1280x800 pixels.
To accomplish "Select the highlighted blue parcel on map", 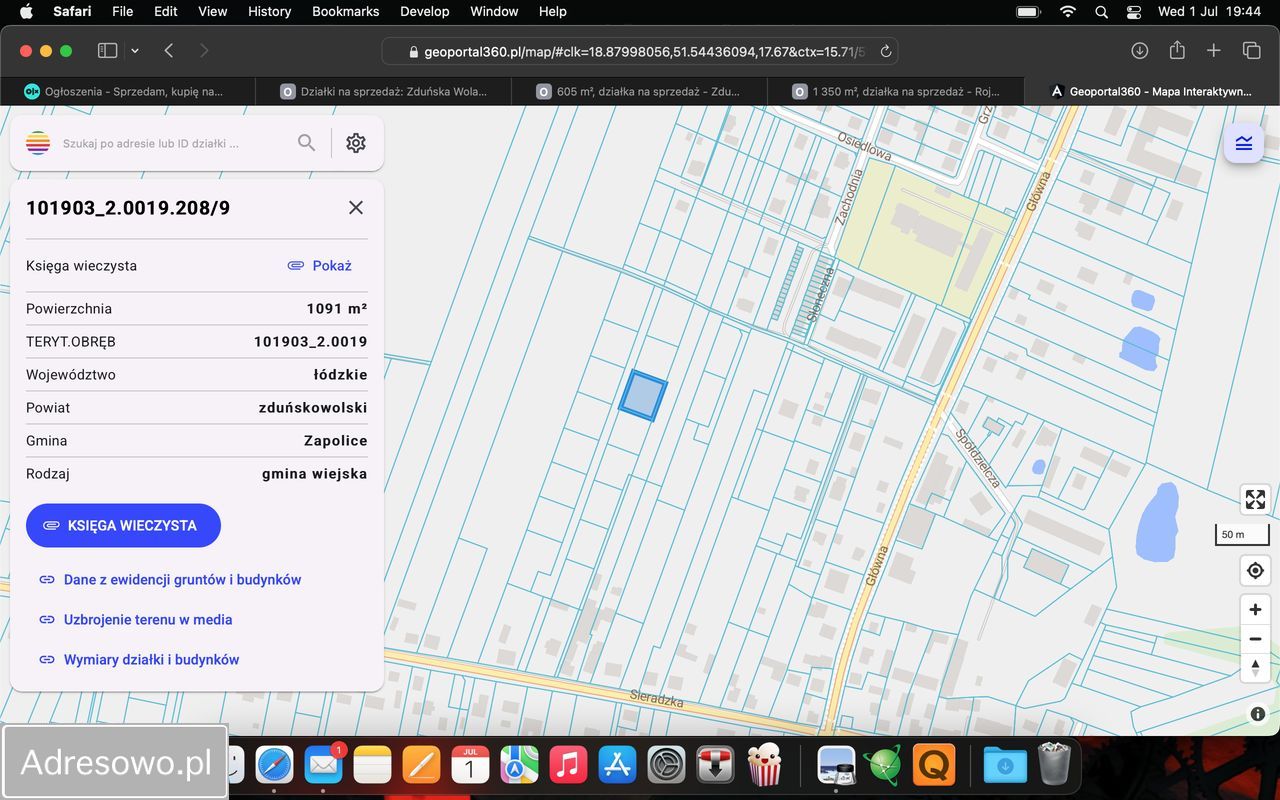I will click(643, 396).
